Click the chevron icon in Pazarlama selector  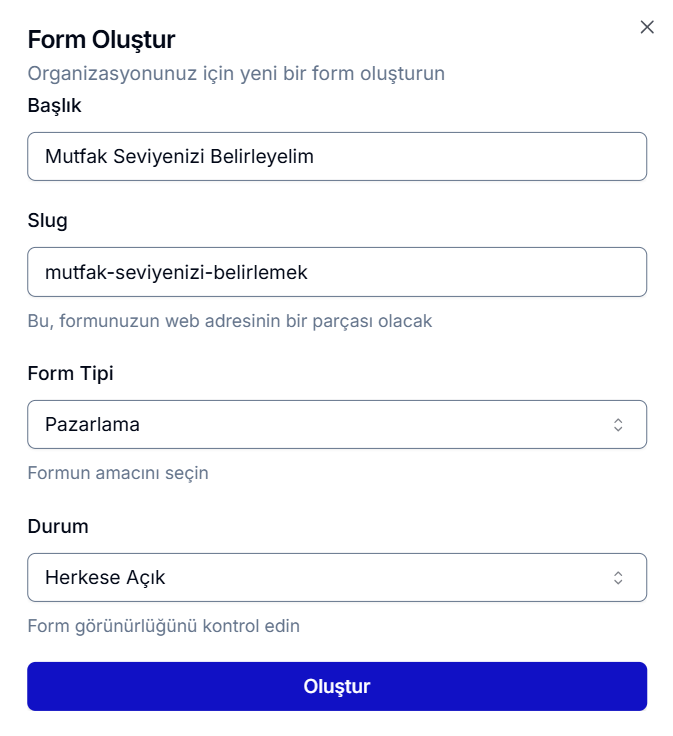[618, 424]
